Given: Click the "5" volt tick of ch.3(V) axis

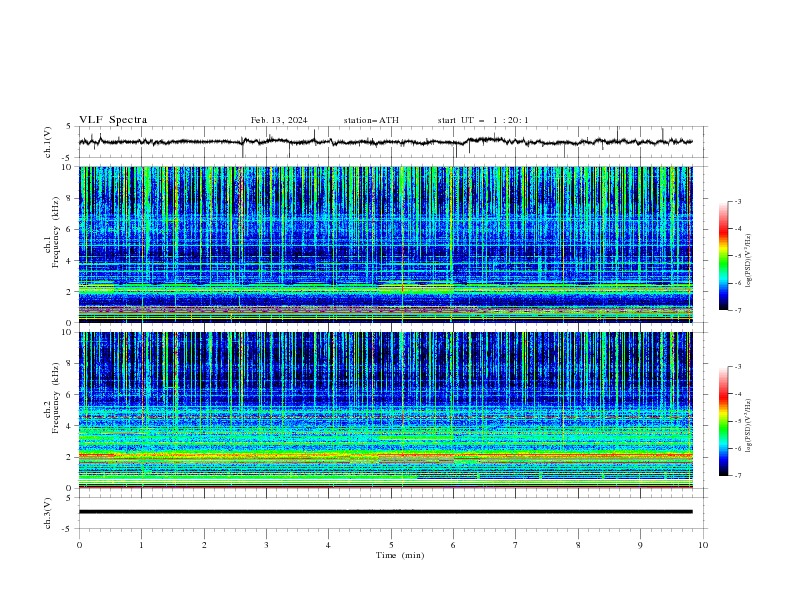Looking at the screenshot, I should point(70,498).
